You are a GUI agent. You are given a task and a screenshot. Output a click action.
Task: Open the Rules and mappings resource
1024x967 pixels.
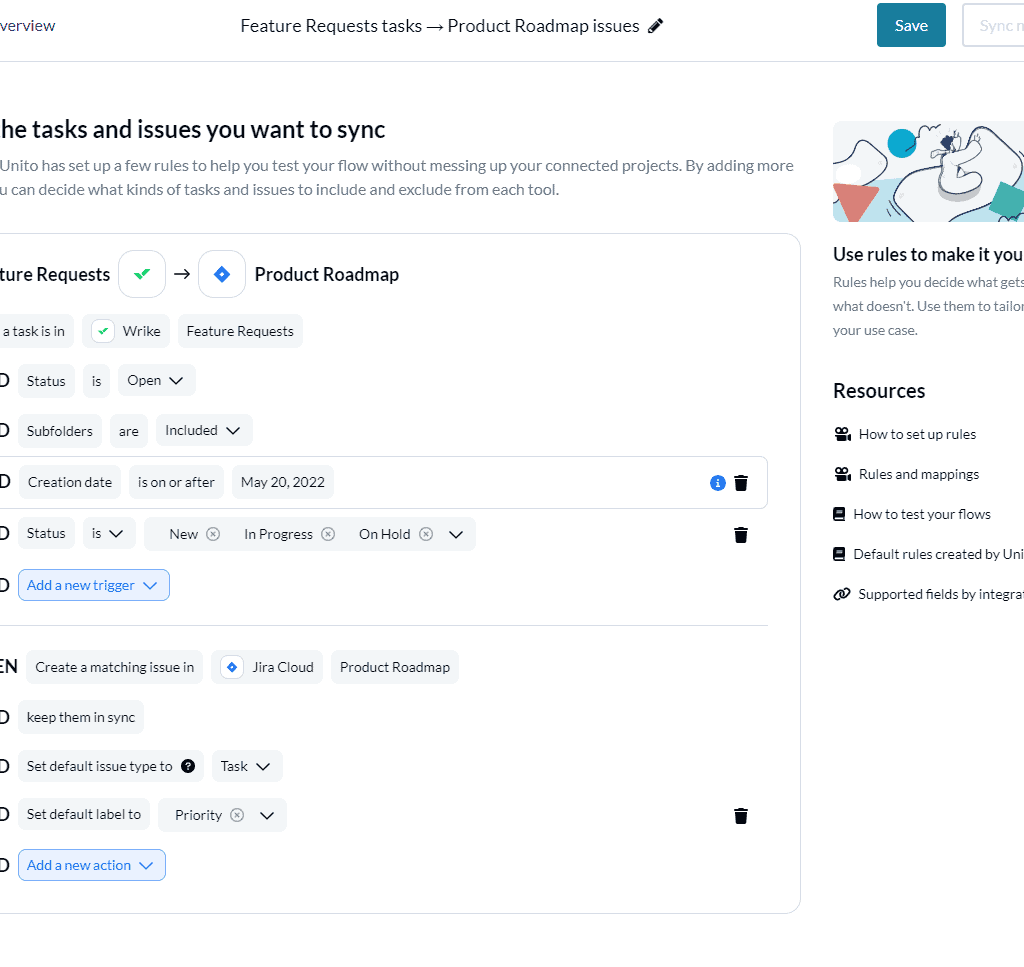coord(919,474)
